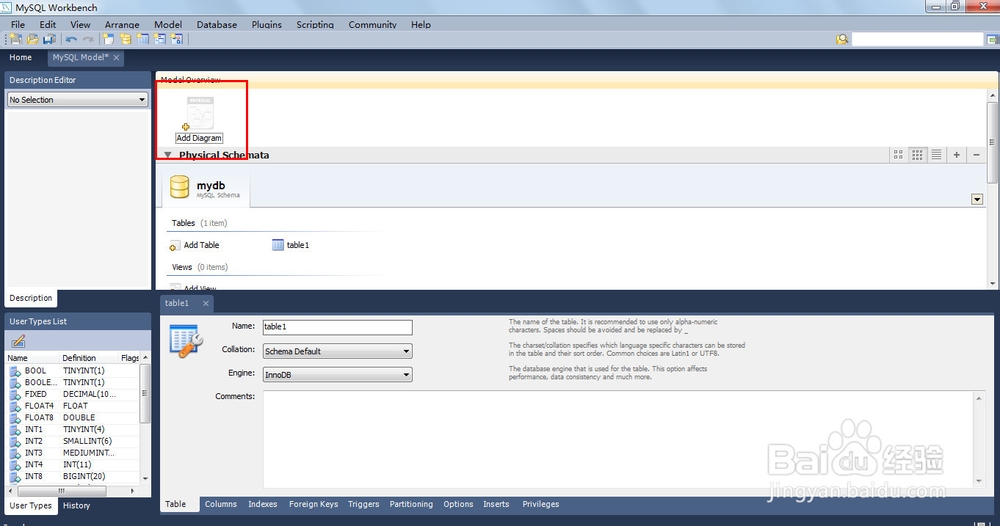Switch to the Inserts tab
This screenshot has width=1000, height=526.
coord(496,504)
